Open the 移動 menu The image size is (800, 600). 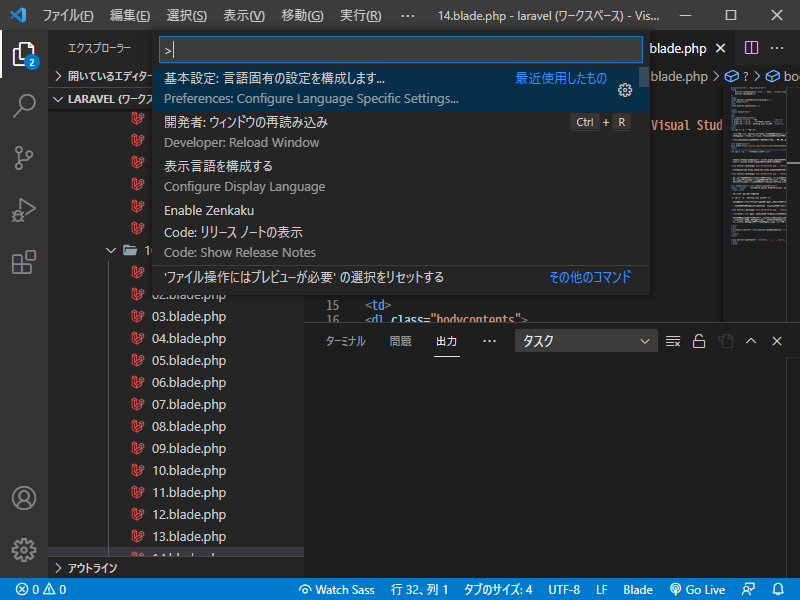(x=302, y=16)
